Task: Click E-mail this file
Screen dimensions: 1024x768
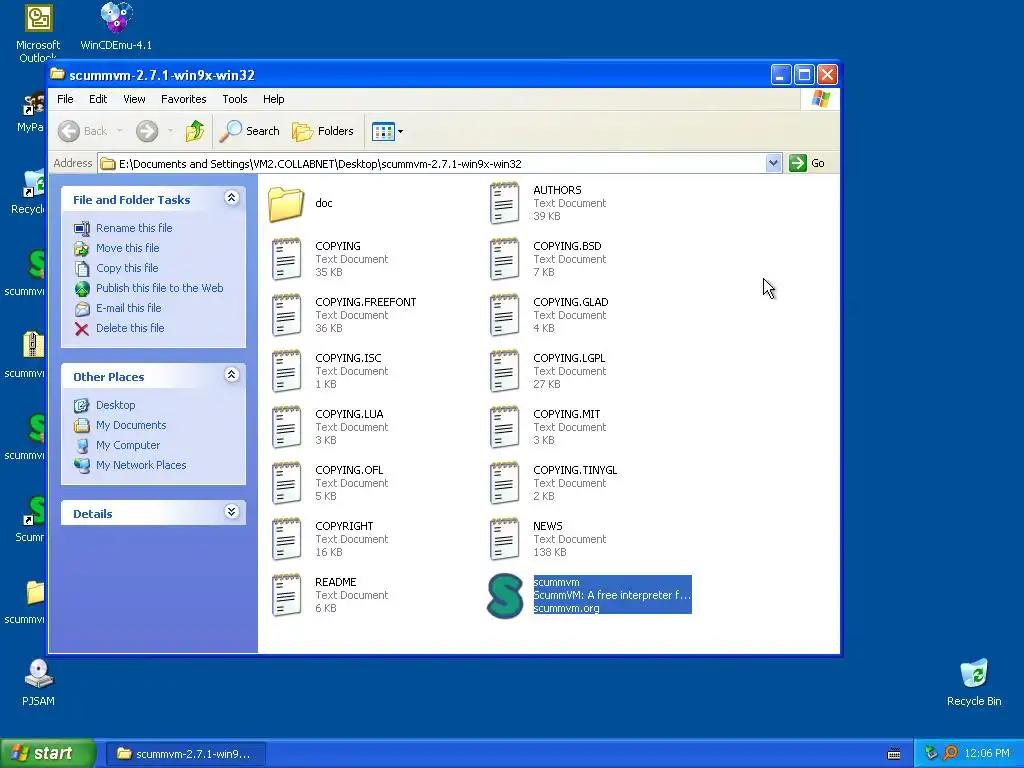Action: [128, 308]
